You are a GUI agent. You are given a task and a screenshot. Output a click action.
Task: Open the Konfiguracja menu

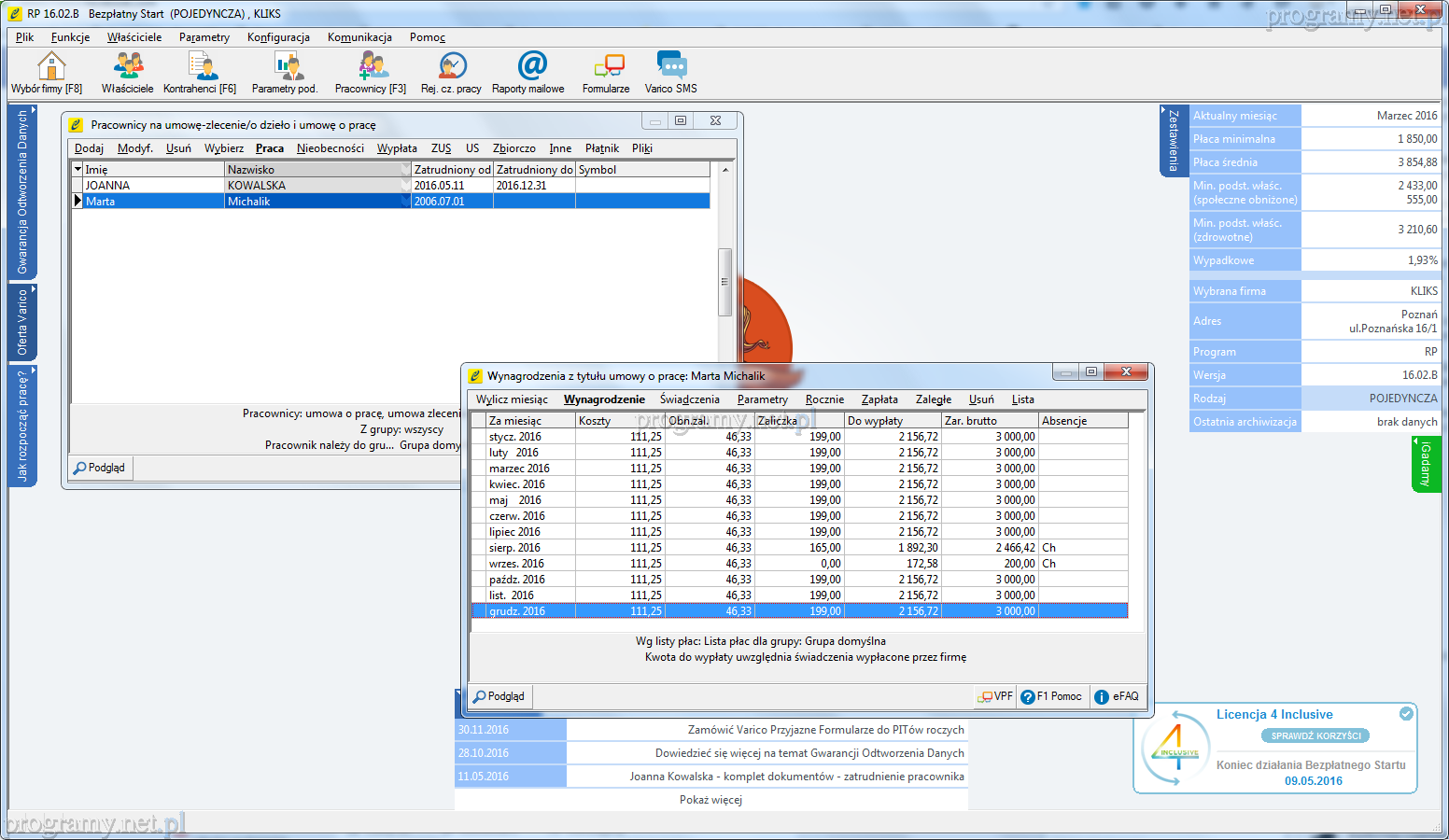pos(278,37)
